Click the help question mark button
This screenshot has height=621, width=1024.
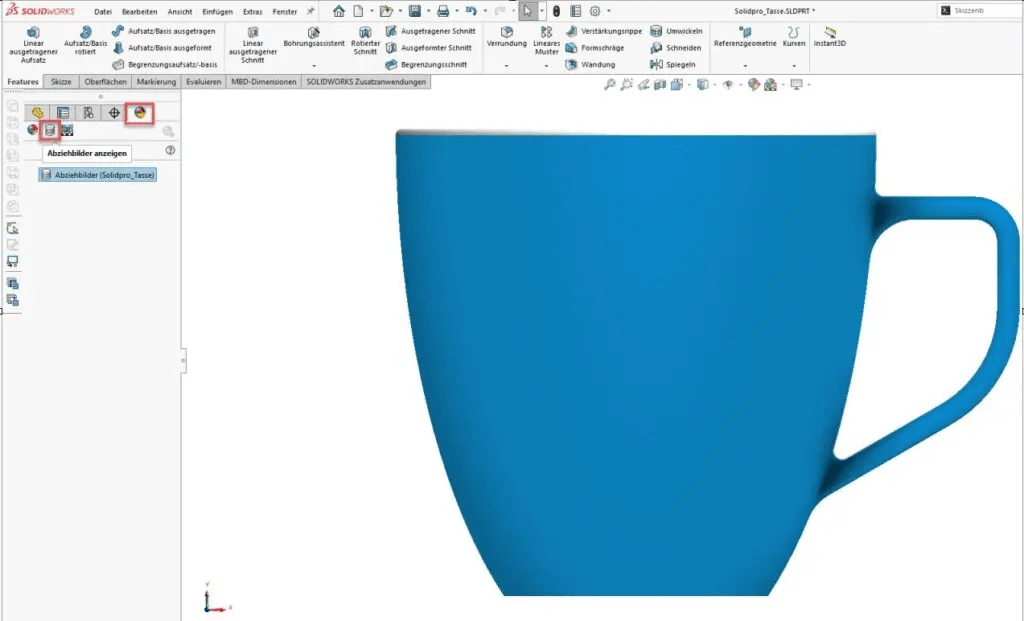(x=170, y=150)
